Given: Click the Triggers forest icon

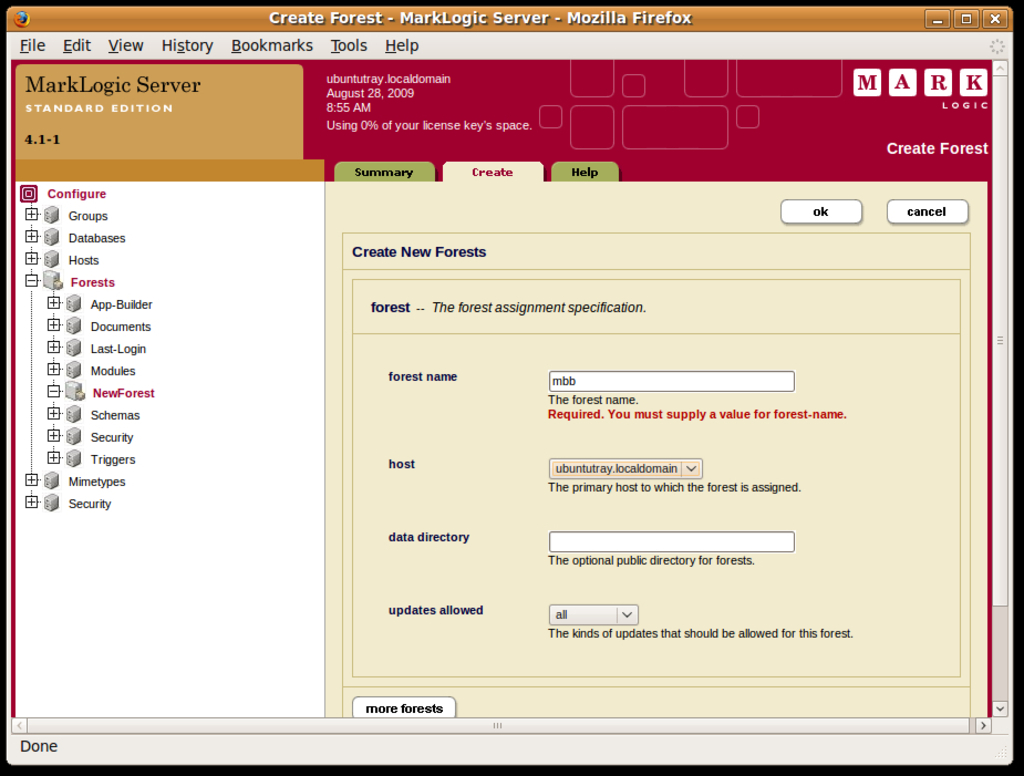Looking at the screenshot, I should 74,460.
